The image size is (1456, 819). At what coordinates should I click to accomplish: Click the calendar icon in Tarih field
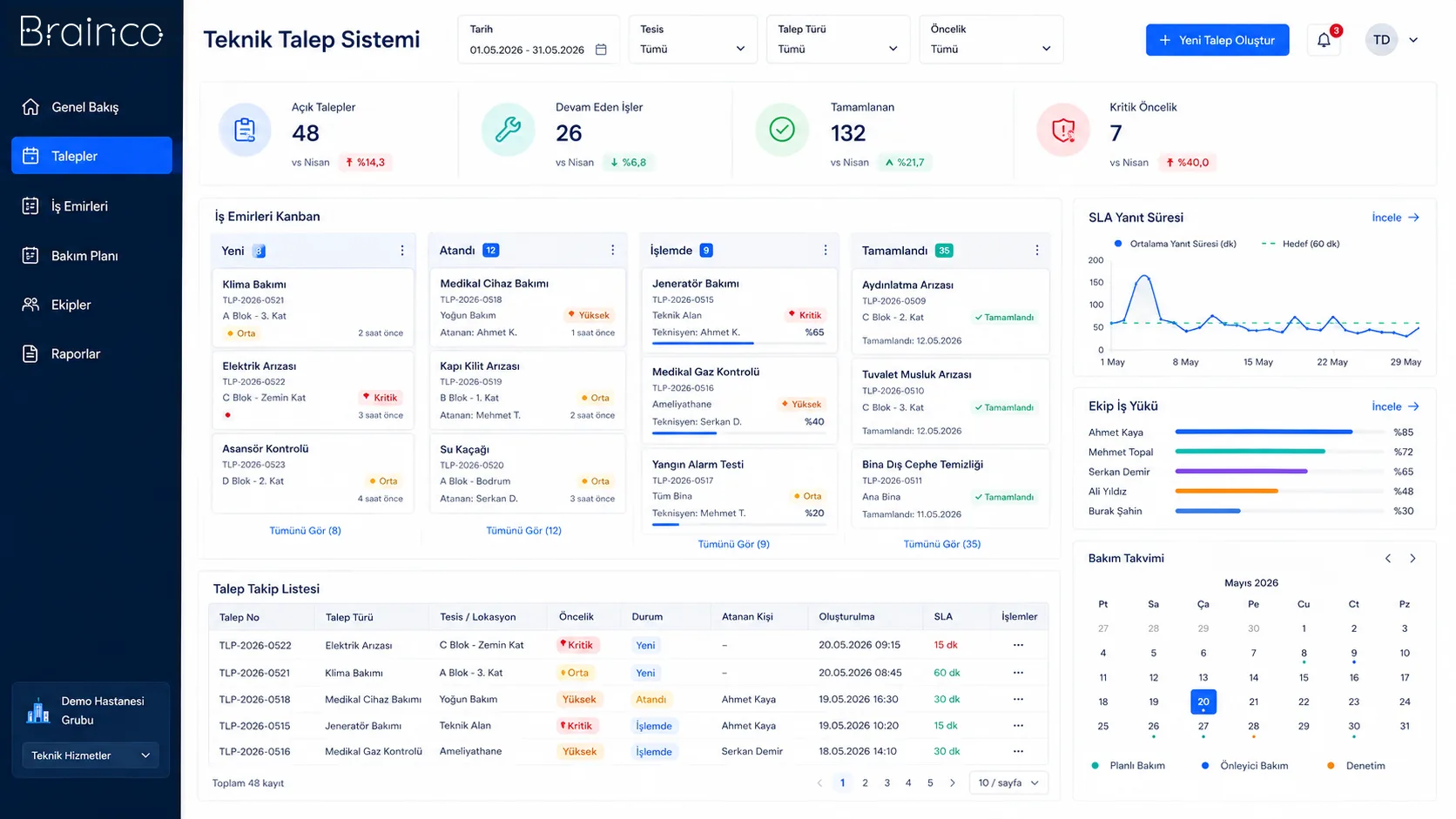601,50
